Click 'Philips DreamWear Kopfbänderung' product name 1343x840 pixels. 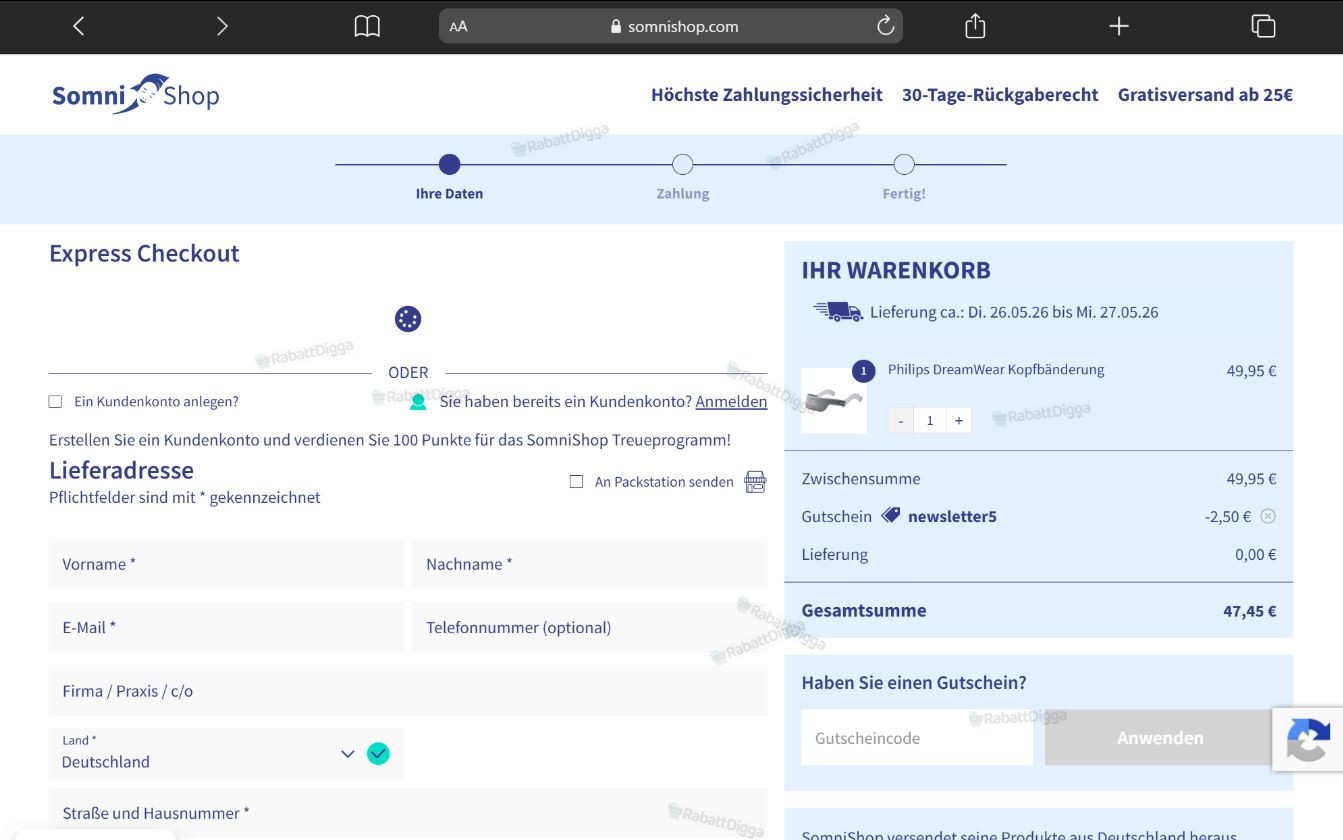996,370
